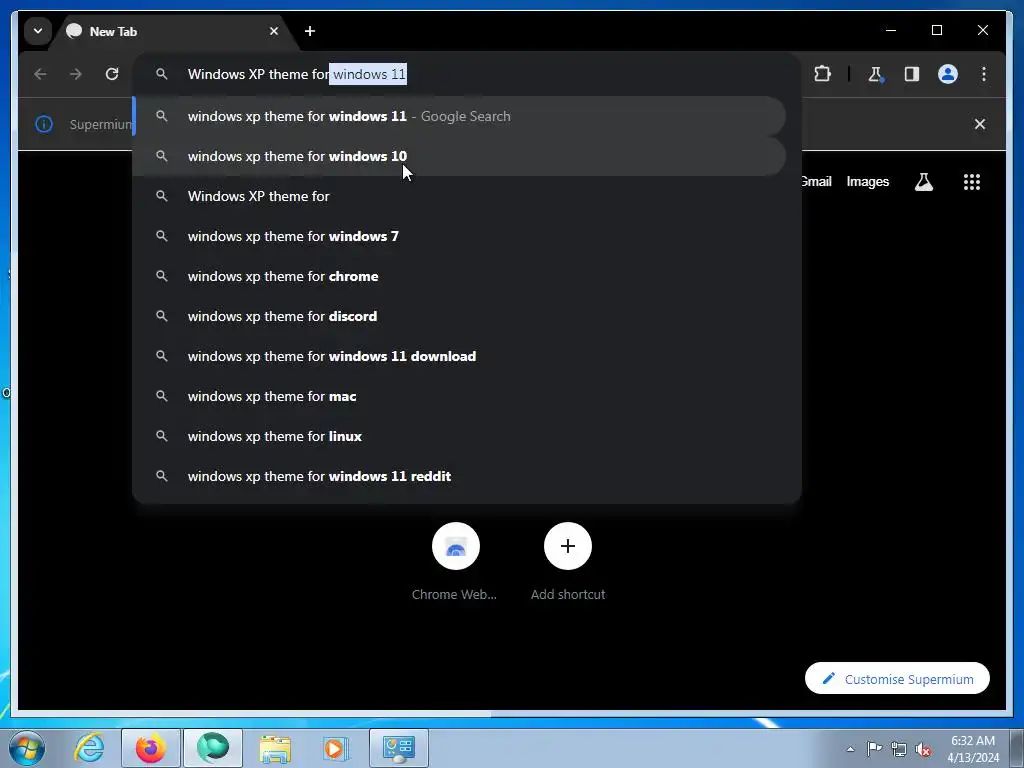Reload the current page
The image size is (1024, 768).
click(x=112, y=74)
